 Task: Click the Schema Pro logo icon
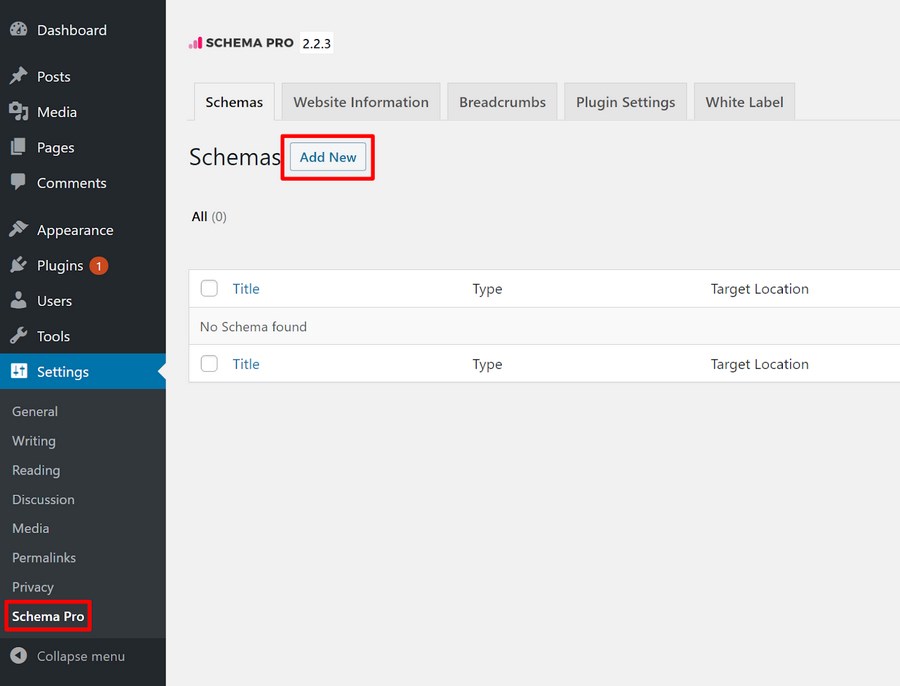pos(196,43)
